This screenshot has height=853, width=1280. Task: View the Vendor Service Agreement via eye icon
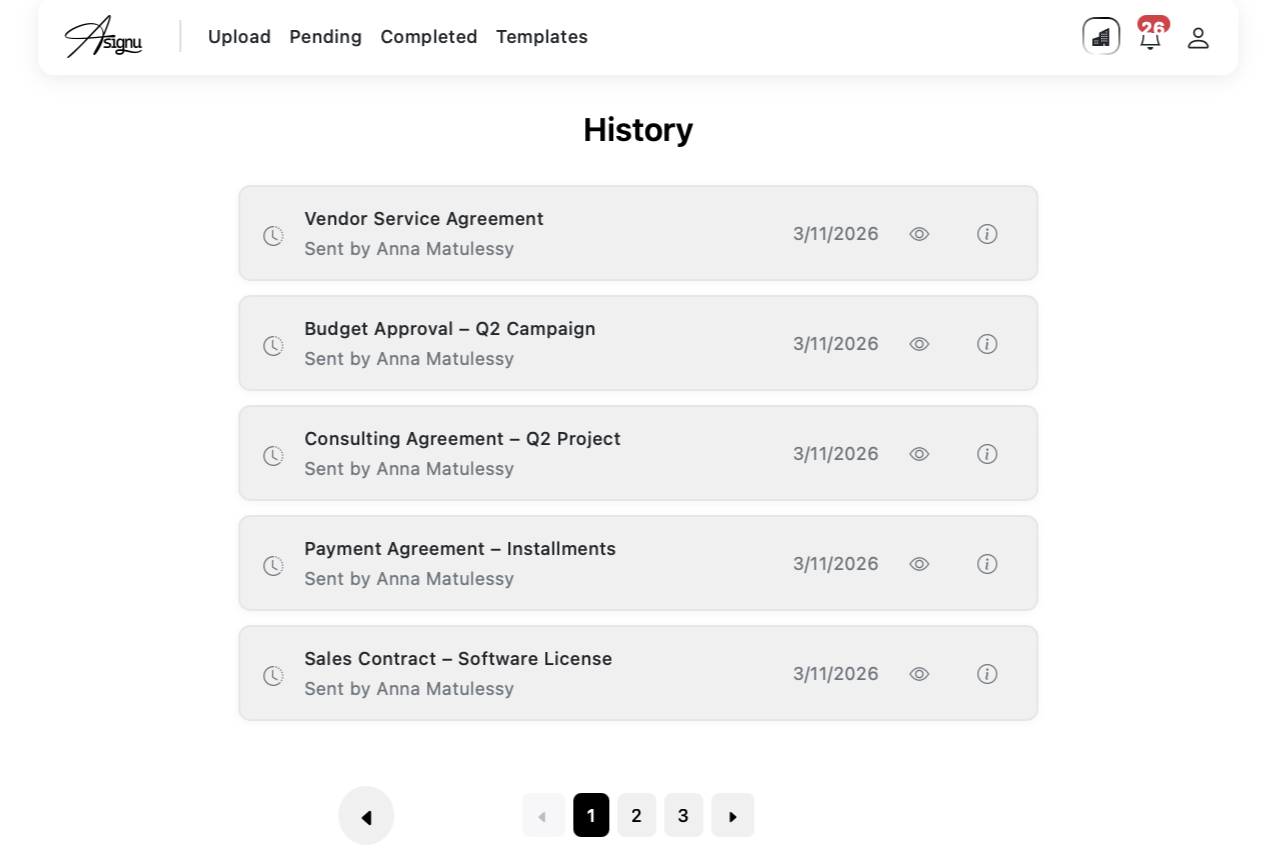pos(919,234)
